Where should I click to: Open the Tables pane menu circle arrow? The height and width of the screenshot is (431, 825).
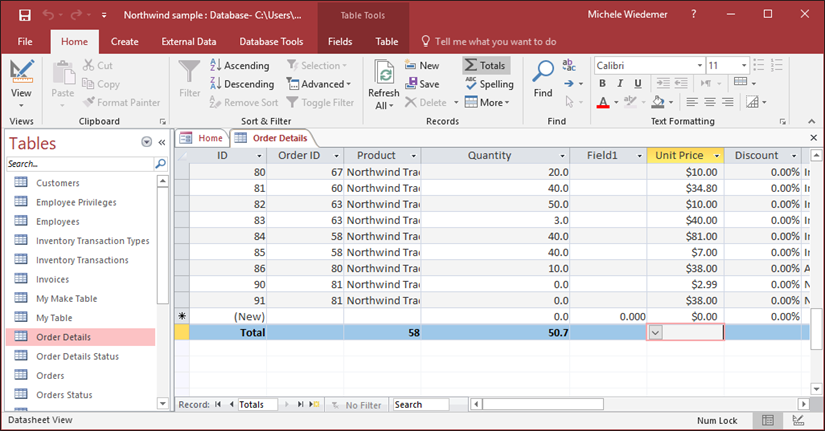[x=147, y=142]
